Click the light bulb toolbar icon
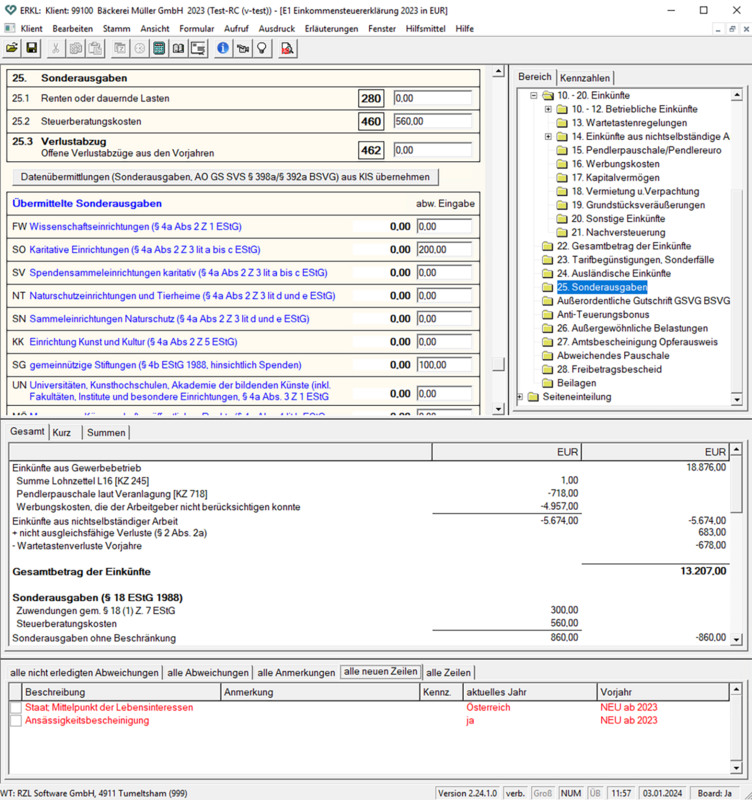Viewport: 752px width, 800px height. [262, 48]
